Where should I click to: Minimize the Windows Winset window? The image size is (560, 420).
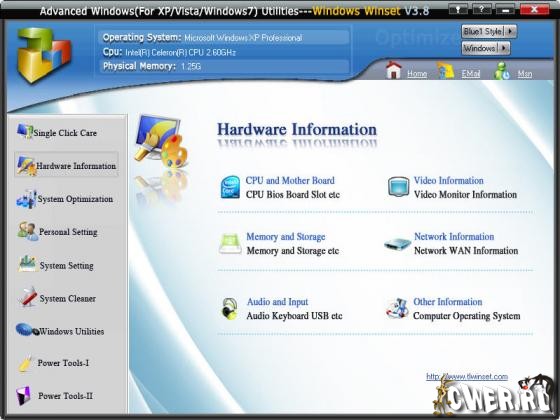(505, 9)
